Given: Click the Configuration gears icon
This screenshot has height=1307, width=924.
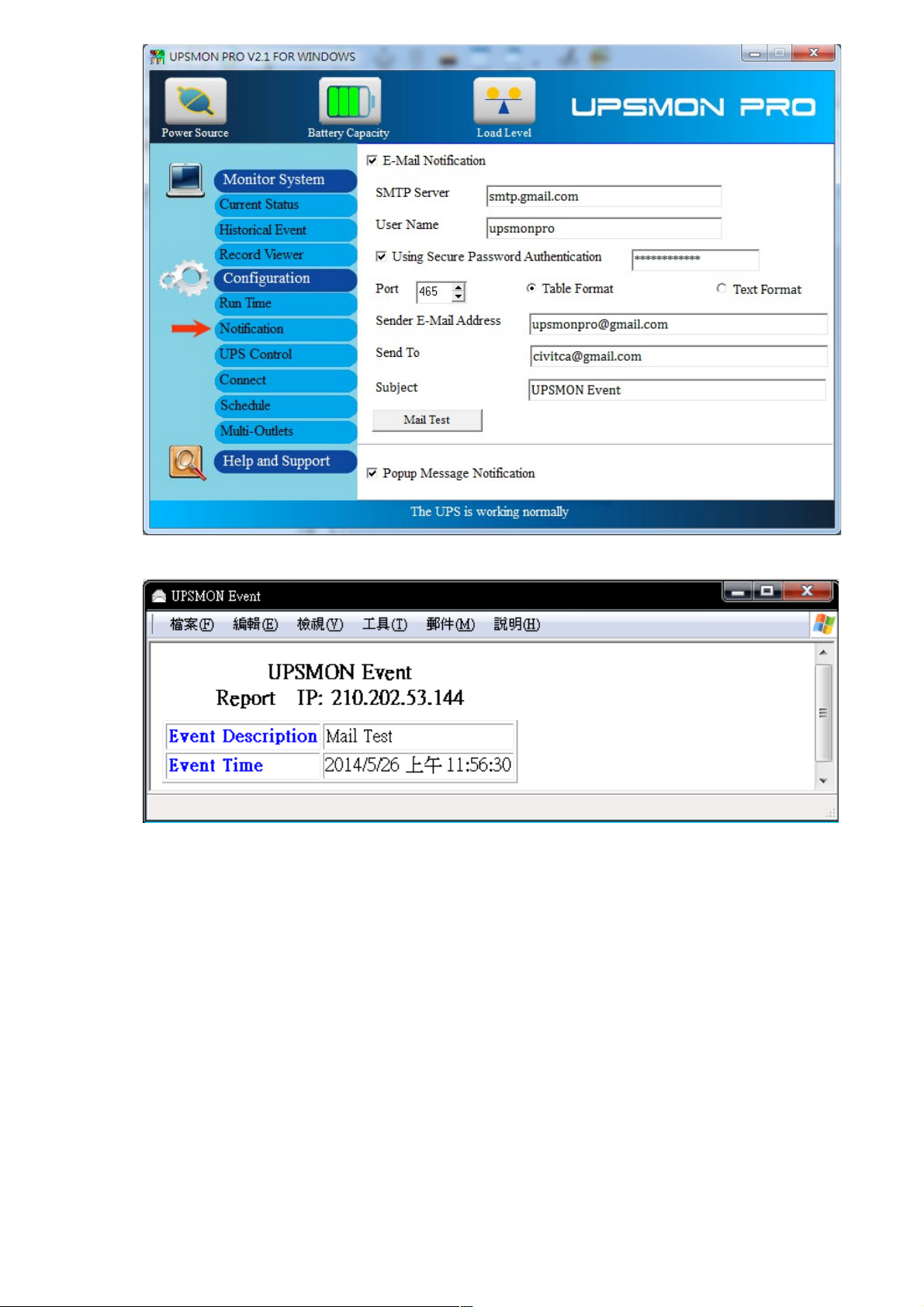Looking at the screenshot, I should pos(185,278).
